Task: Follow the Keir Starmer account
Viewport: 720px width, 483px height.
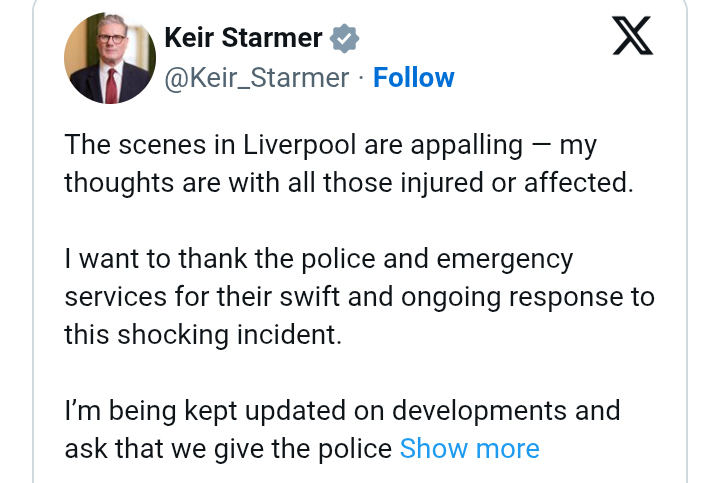Action: 413,77
